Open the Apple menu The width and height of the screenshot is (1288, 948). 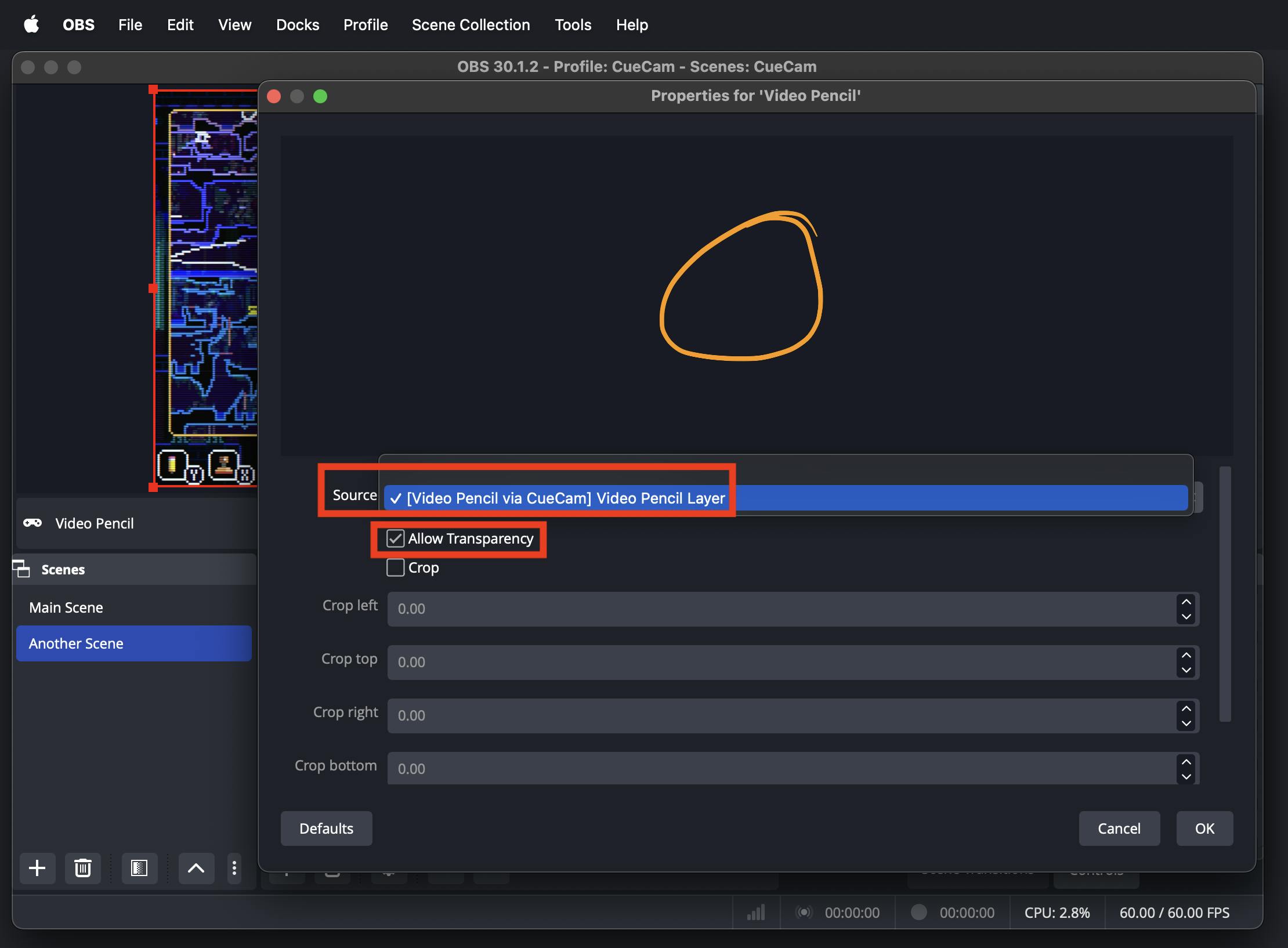pyautogui.click(x=31, y=24)
